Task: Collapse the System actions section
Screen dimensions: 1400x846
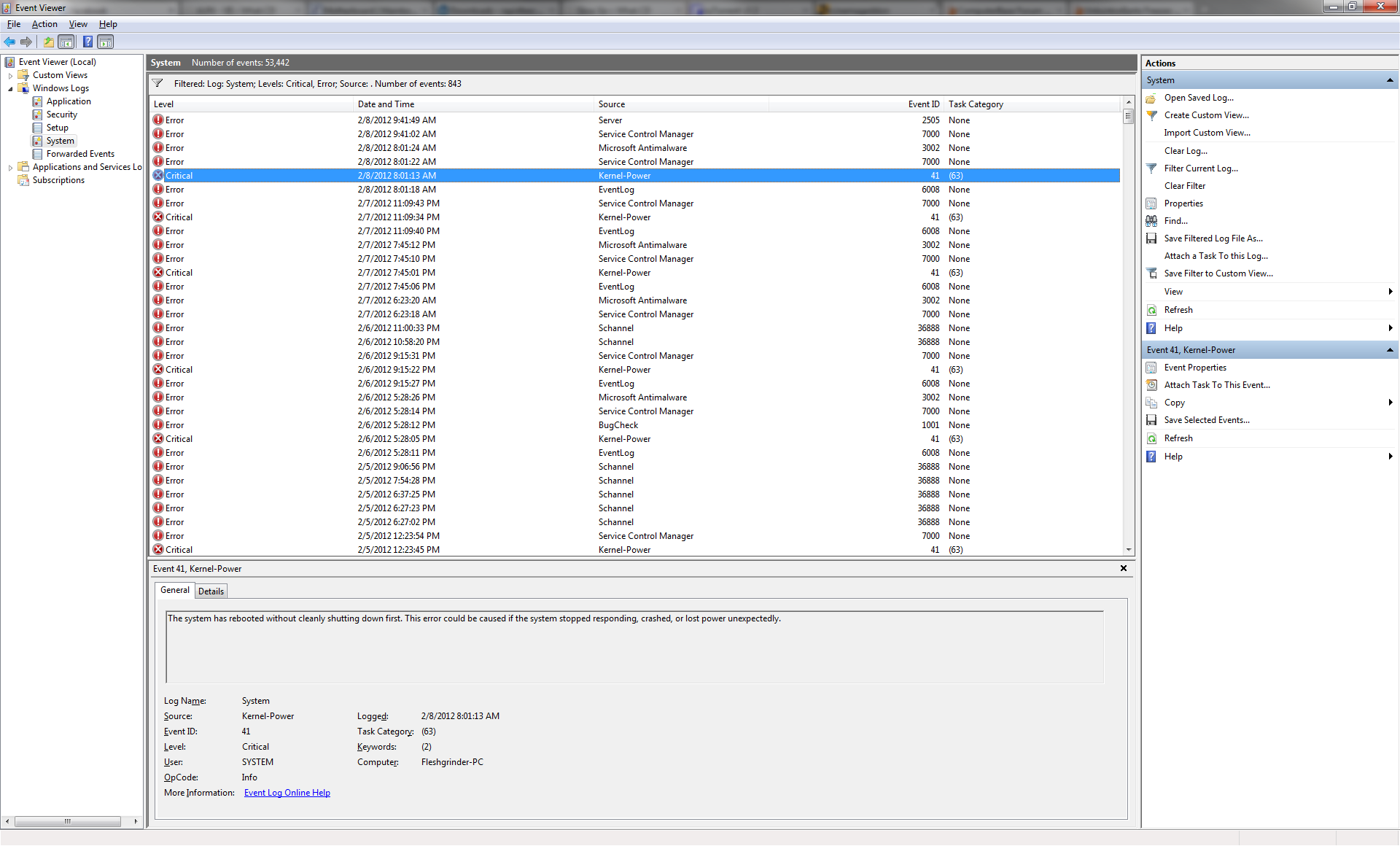Action: coord(1390,80)
